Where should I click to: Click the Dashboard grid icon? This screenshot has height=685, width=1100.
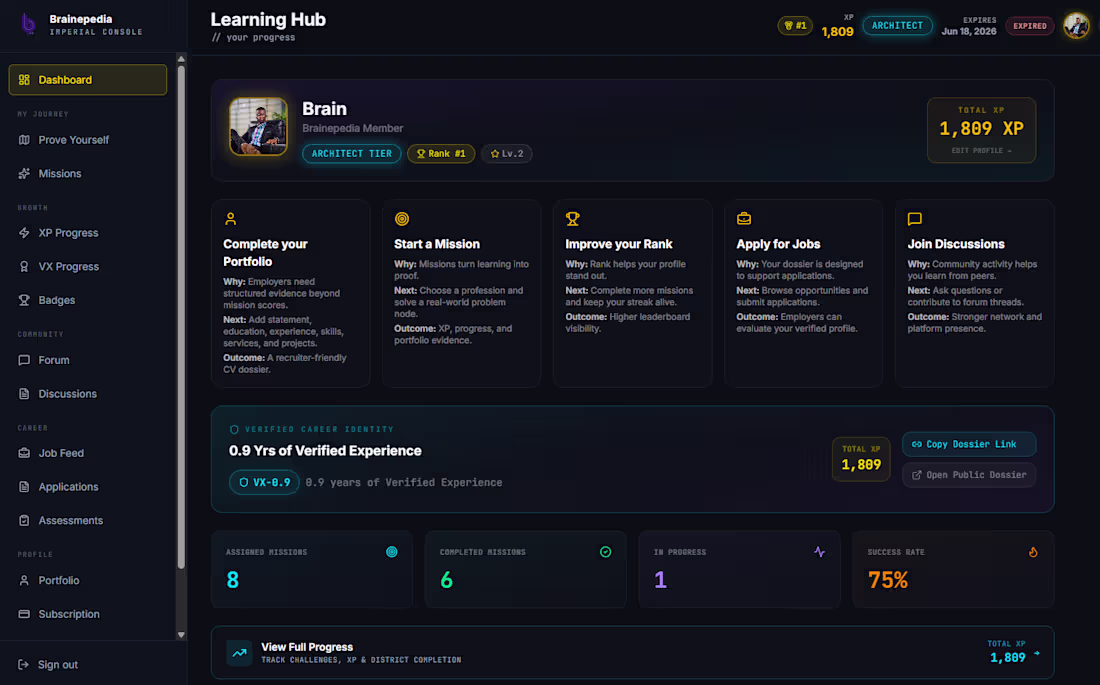coord(24,80)
